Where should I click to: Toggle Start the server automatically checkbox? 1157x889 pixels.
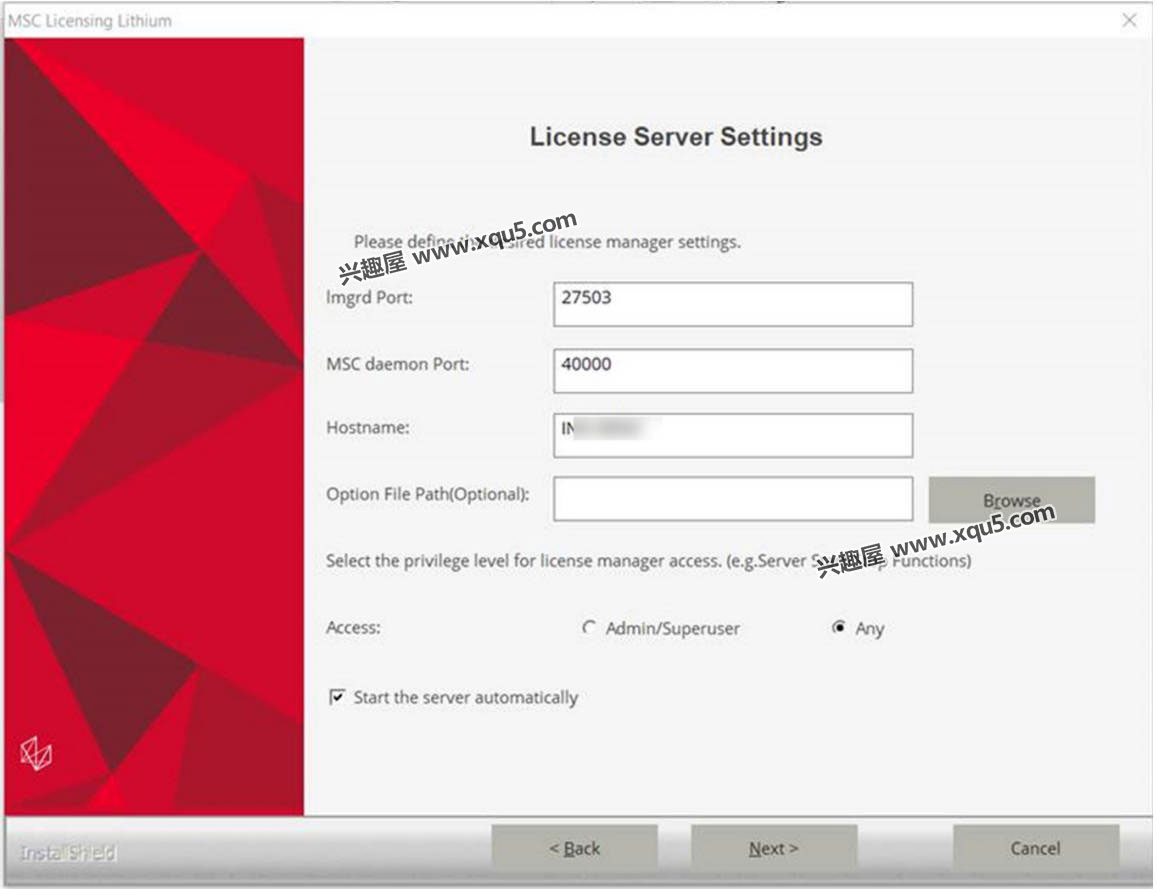[337, 697]
